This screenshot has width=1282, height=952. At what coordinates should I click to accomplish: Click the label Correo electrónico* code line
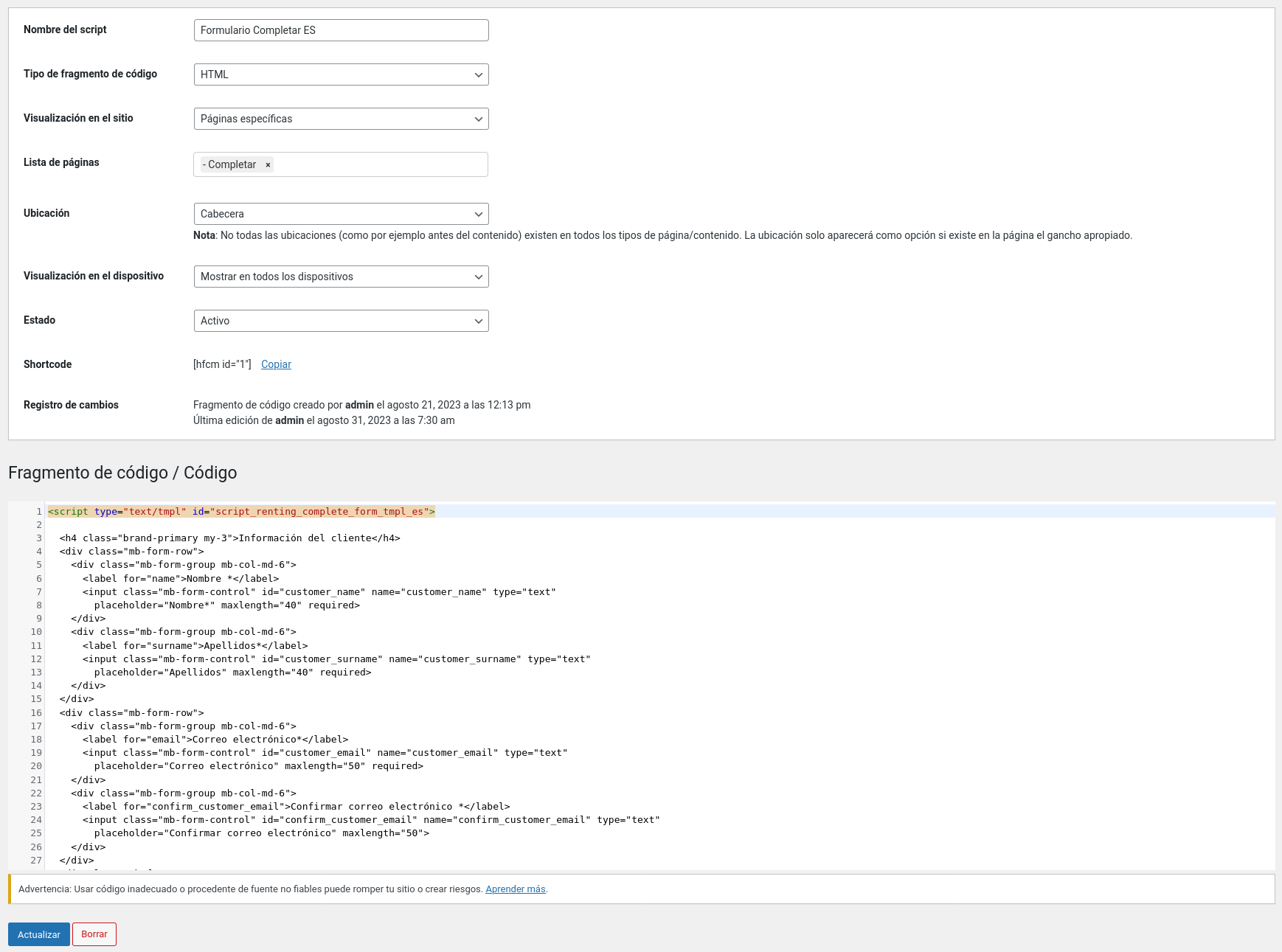215,740
